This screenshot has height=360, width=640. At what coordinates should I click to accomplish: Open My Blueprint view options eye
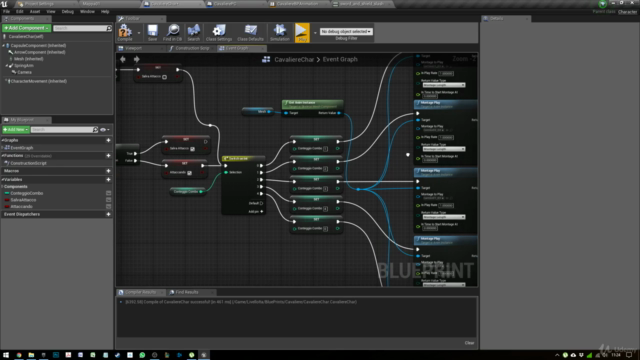(104, 130)
